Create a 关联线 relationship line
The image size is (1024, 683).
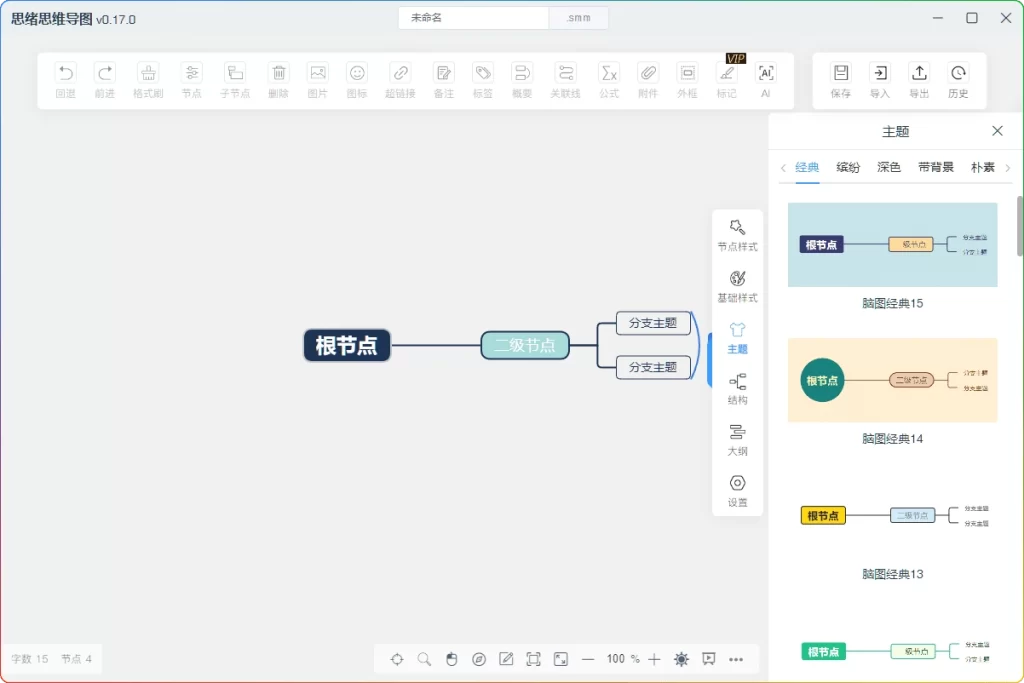pos(564,80)
